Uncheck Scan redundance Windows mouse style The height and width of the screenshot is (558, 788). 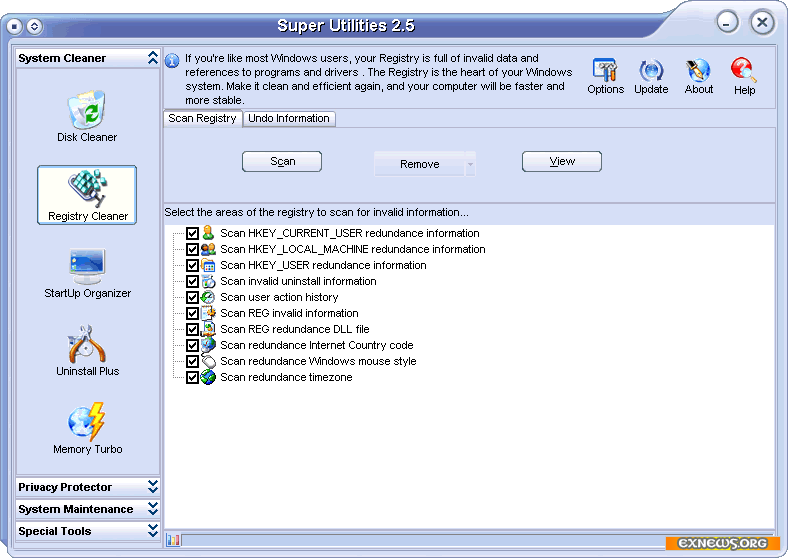coord(192,361)
